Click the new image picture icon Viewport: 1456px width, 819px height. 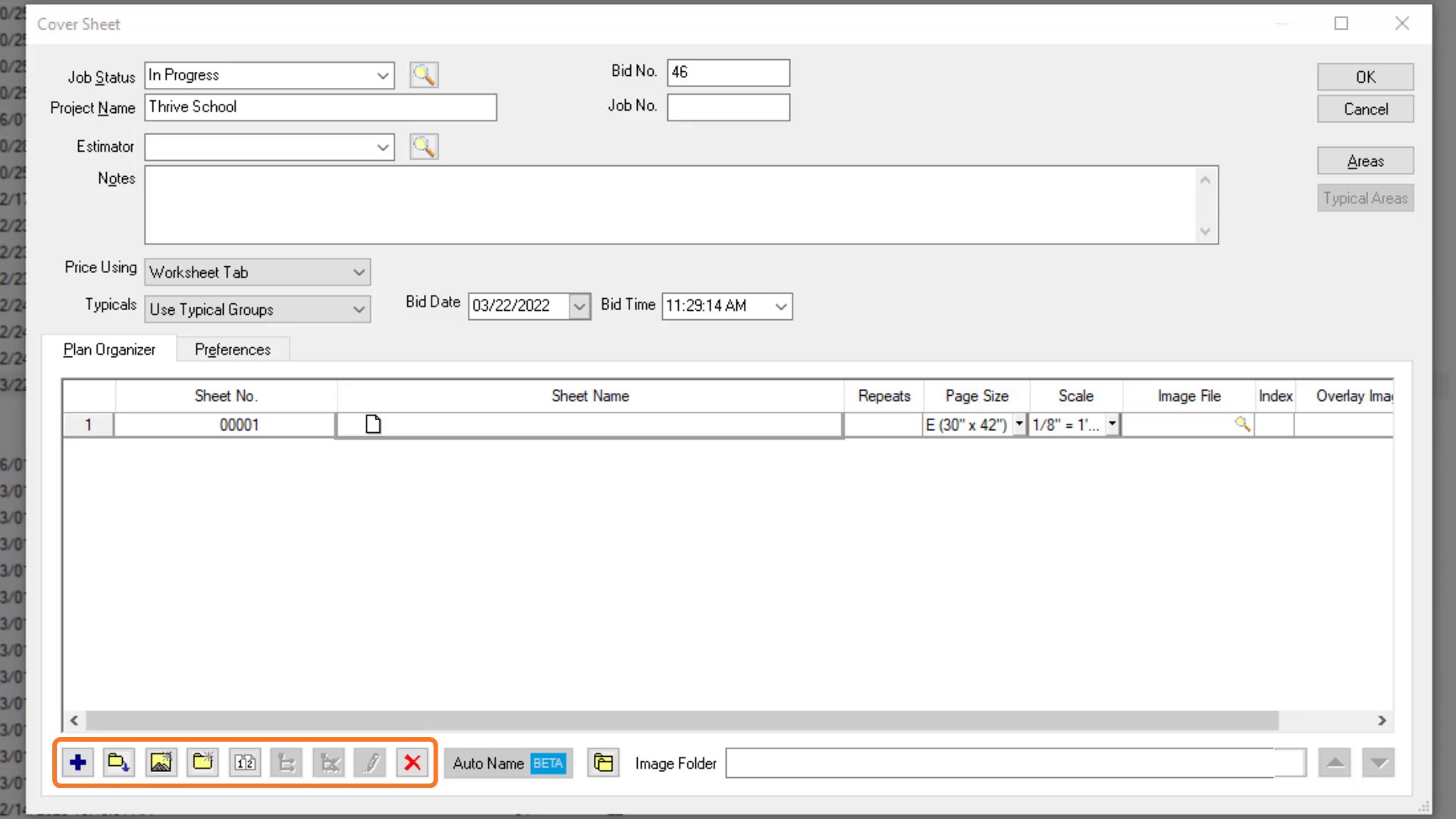pos(161,762)
